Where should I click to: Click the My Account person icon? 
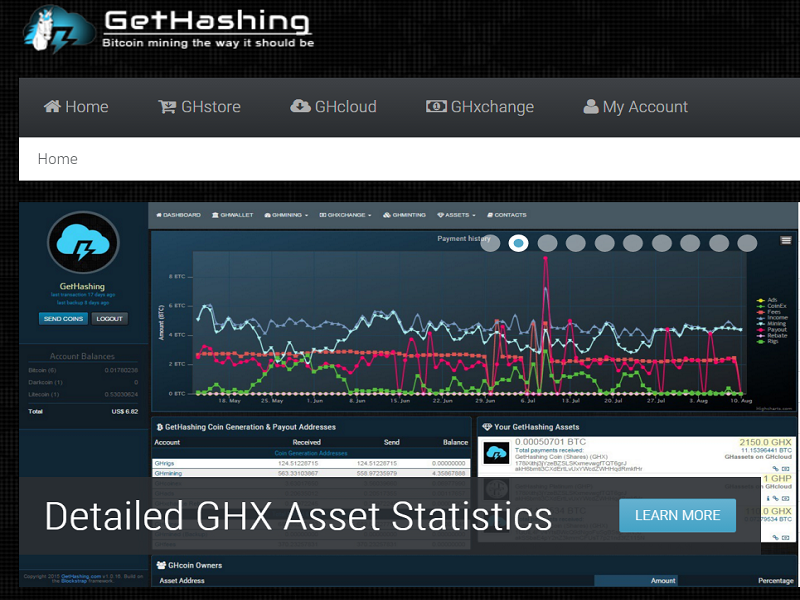[591, 107]
